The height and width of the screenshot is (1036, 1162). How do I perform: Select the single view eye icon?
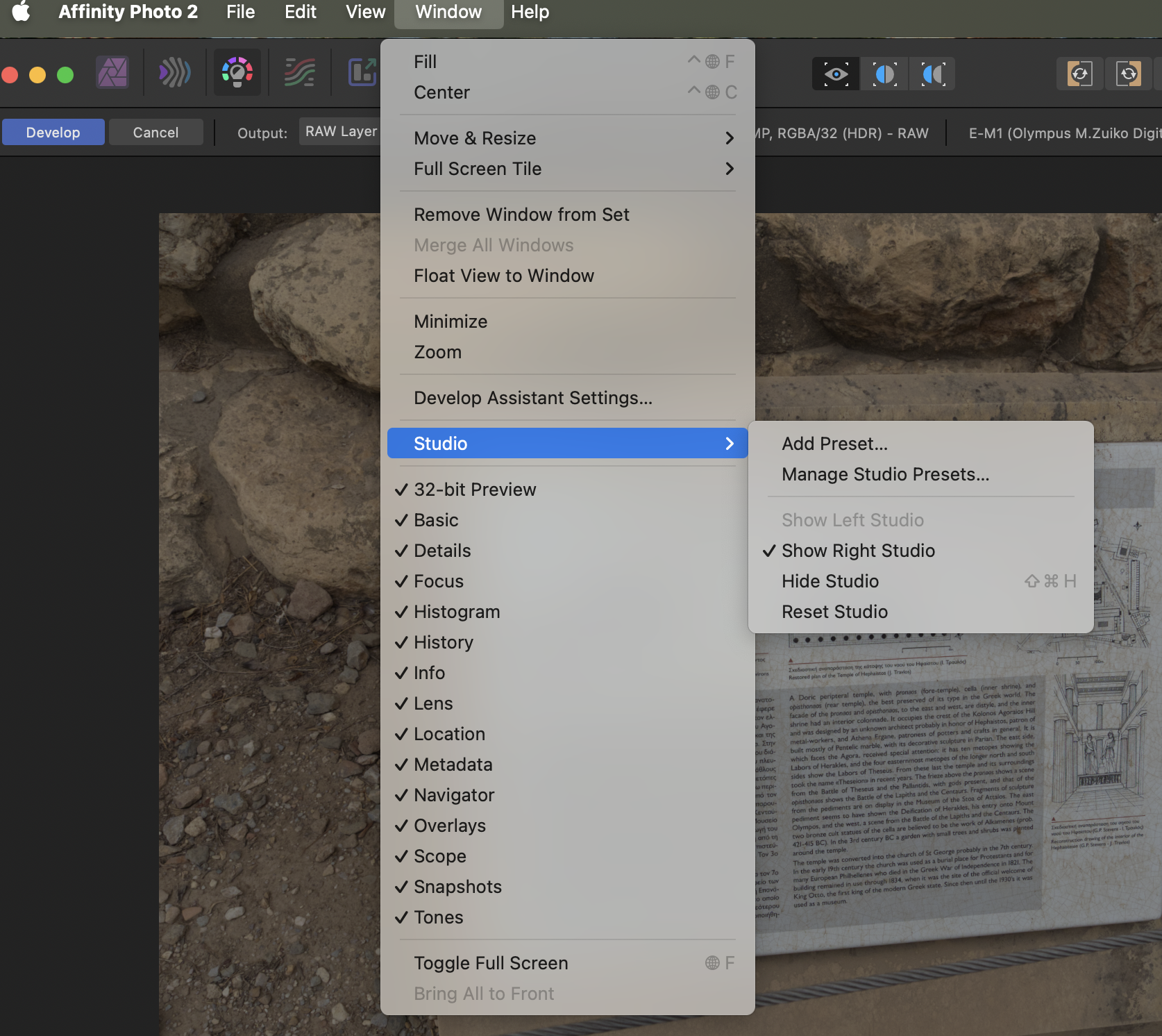836,74
